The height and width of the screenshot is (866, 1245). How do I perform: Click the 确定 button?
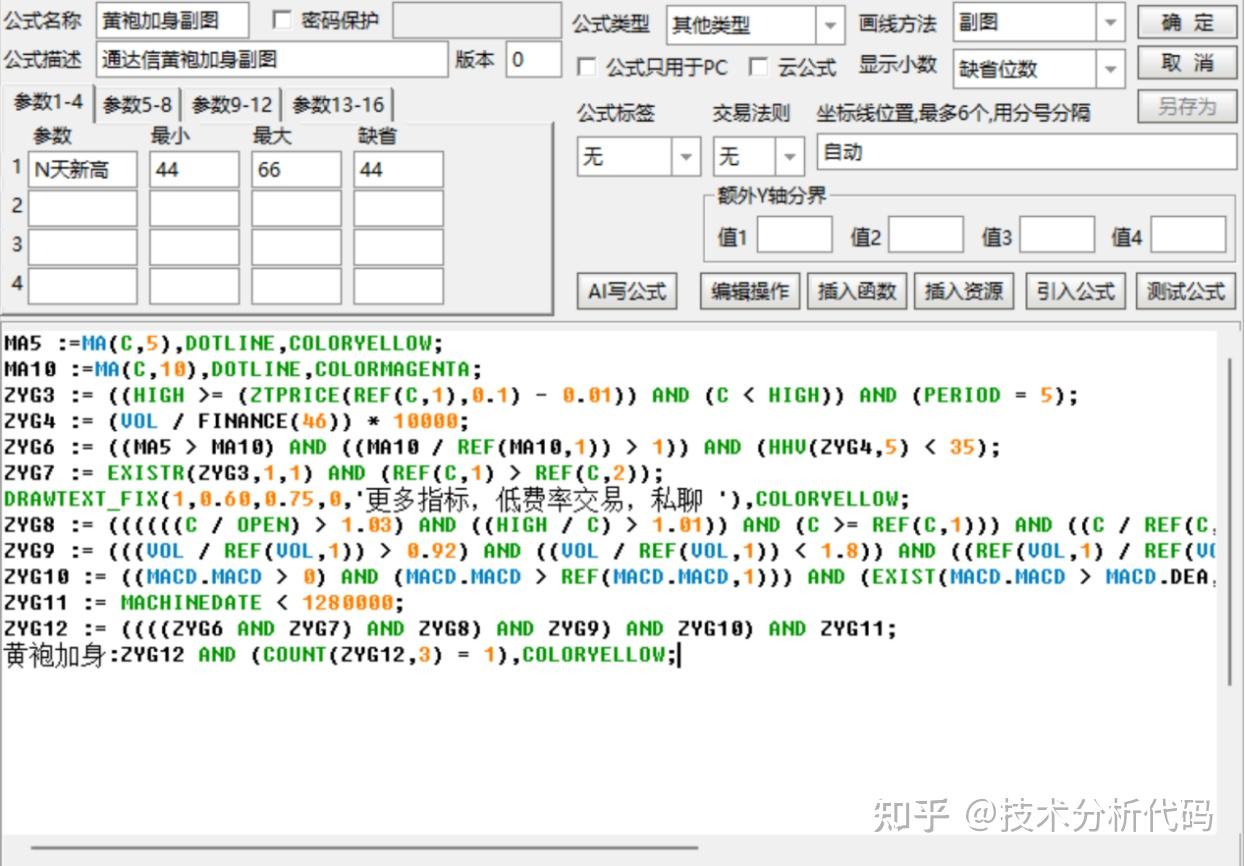[1187, 22]
